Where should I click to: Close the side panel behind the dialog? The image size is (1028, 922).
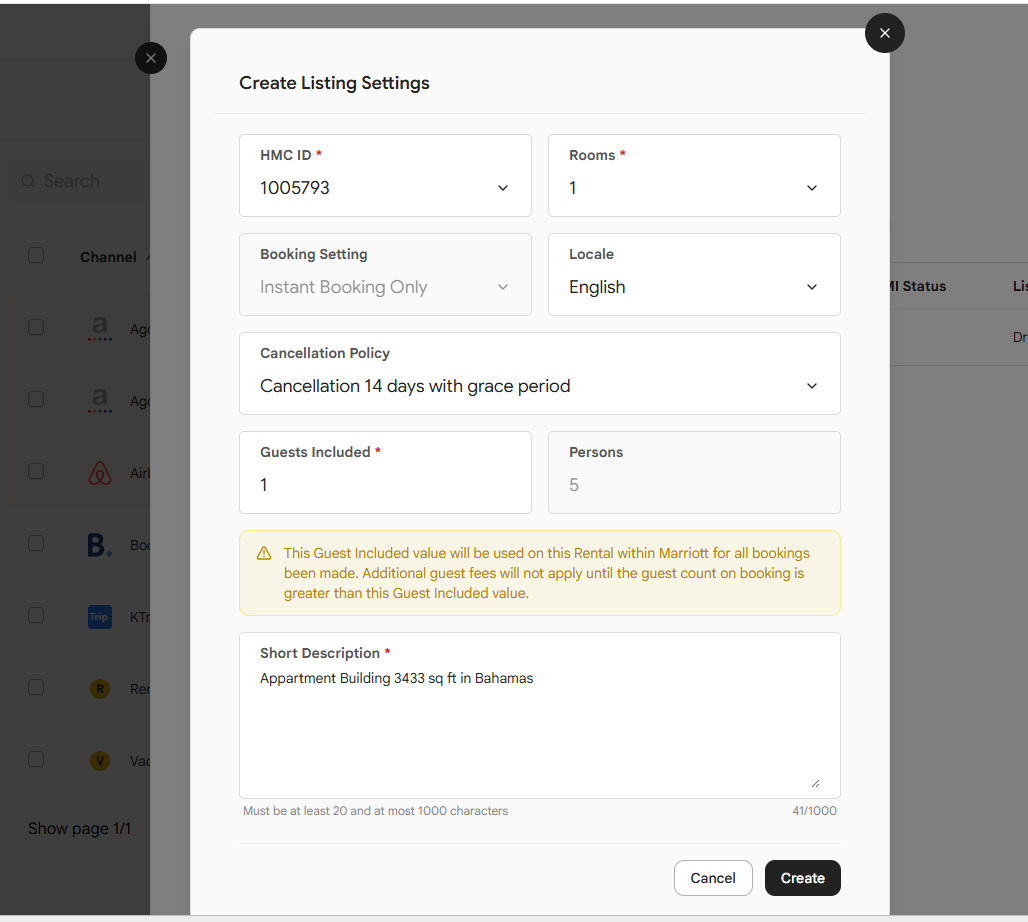(x=151, y=58)
